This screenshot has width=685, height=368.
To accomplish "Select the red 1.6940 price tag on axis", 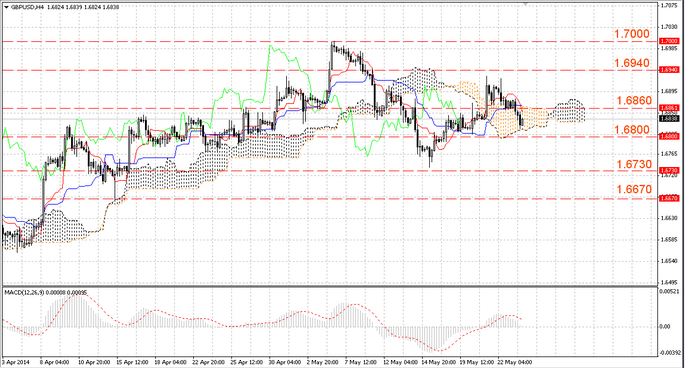I will 669,70.
